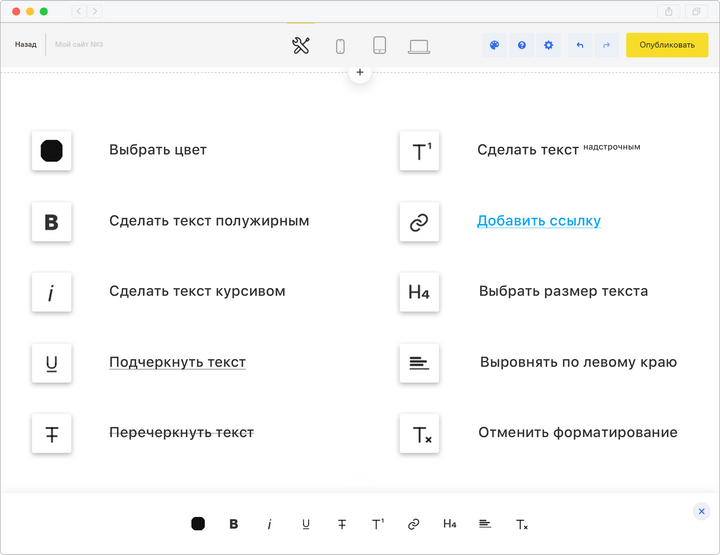Open the tools wrench and screwdriver icon

tap(301, 45)
